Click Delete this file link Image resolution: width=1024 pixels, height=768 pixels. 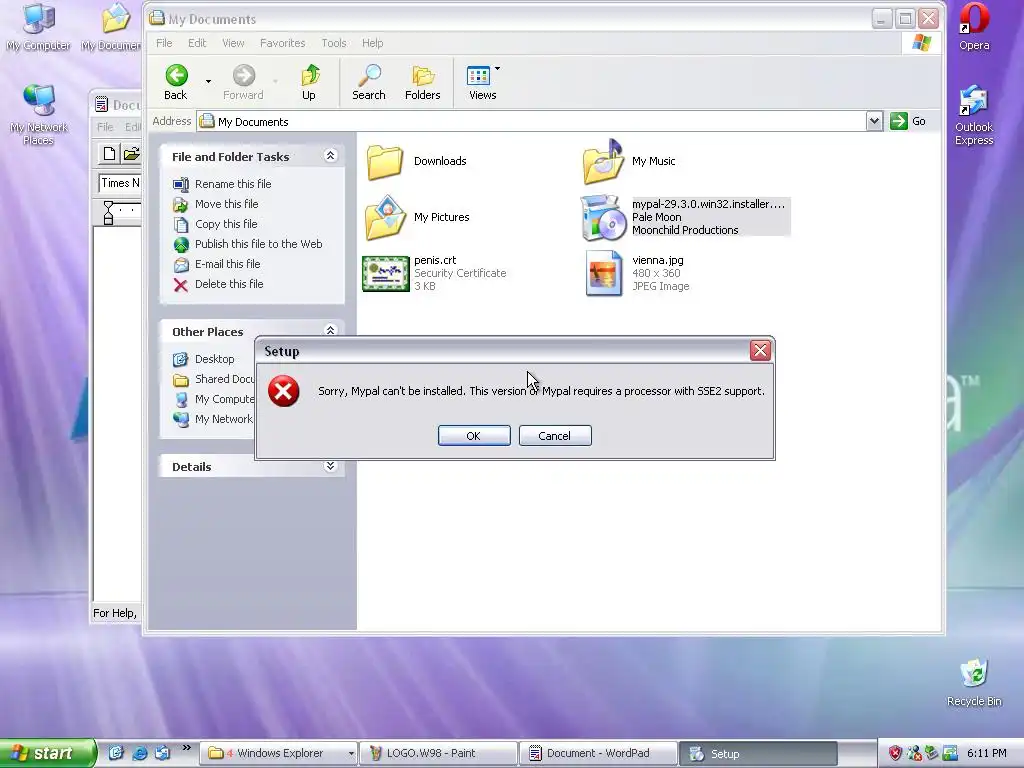click(229, 284)
